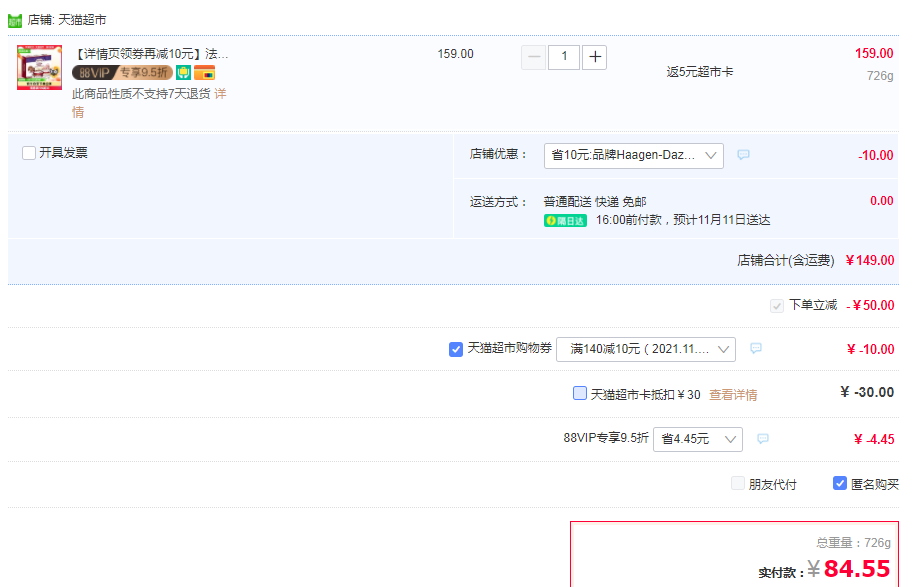Click the 实付款 label
Viewport: 919px width, 587px height.
pyautogui.click(x=781, y=572)
